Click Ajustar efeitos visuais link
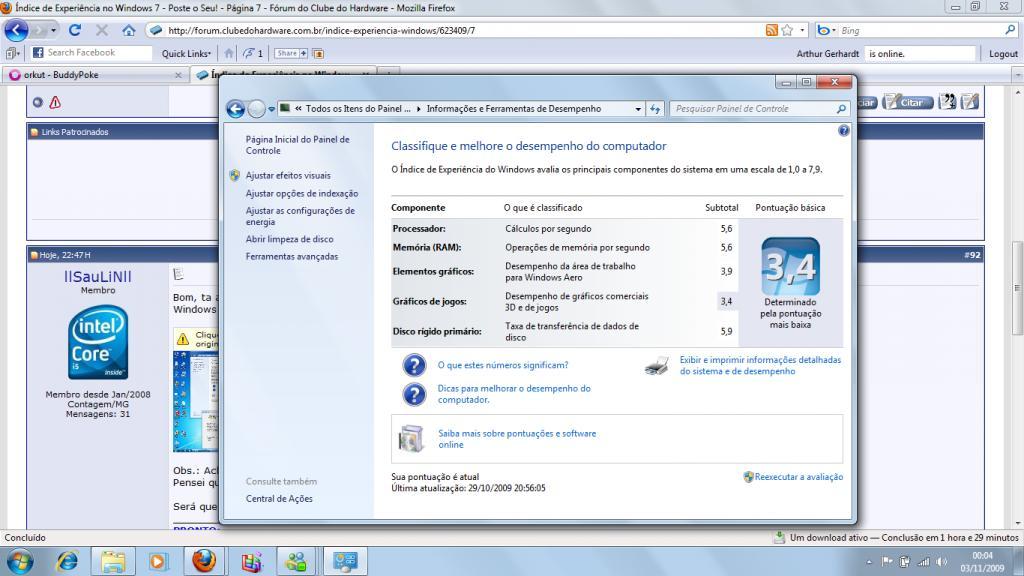Screen dimensions: 1024x576 click(x=288, y=176)
